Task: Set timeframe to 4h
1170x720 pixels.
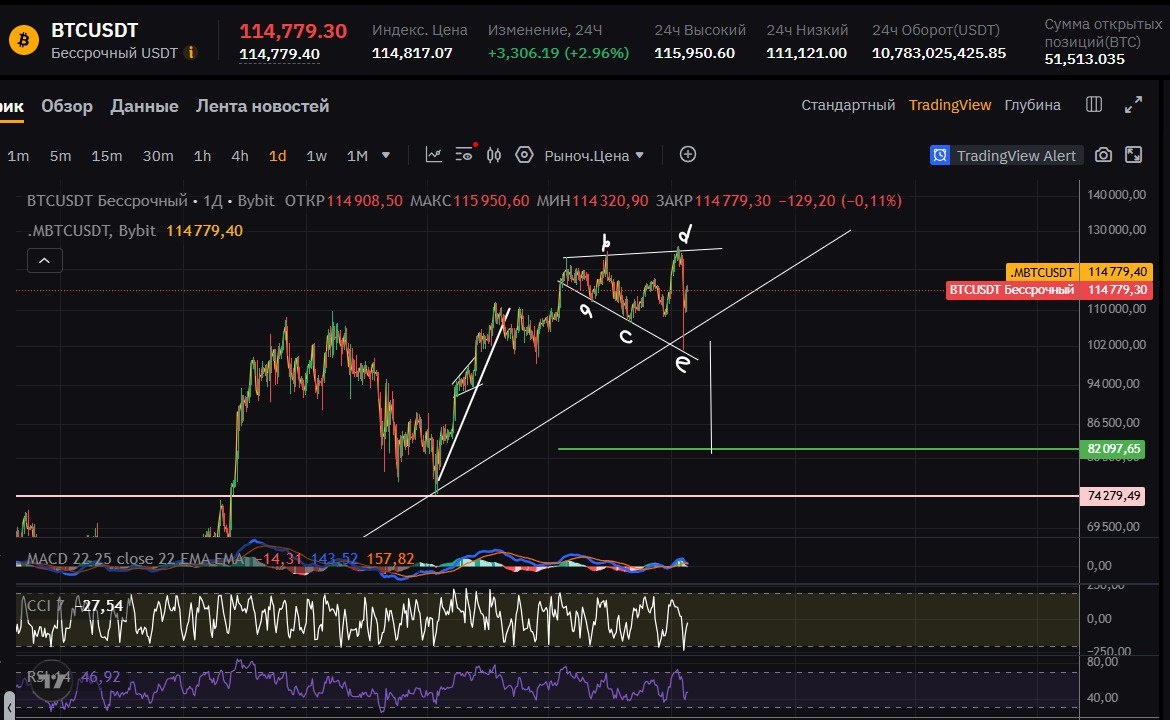Action: click(x=240, y=155)
